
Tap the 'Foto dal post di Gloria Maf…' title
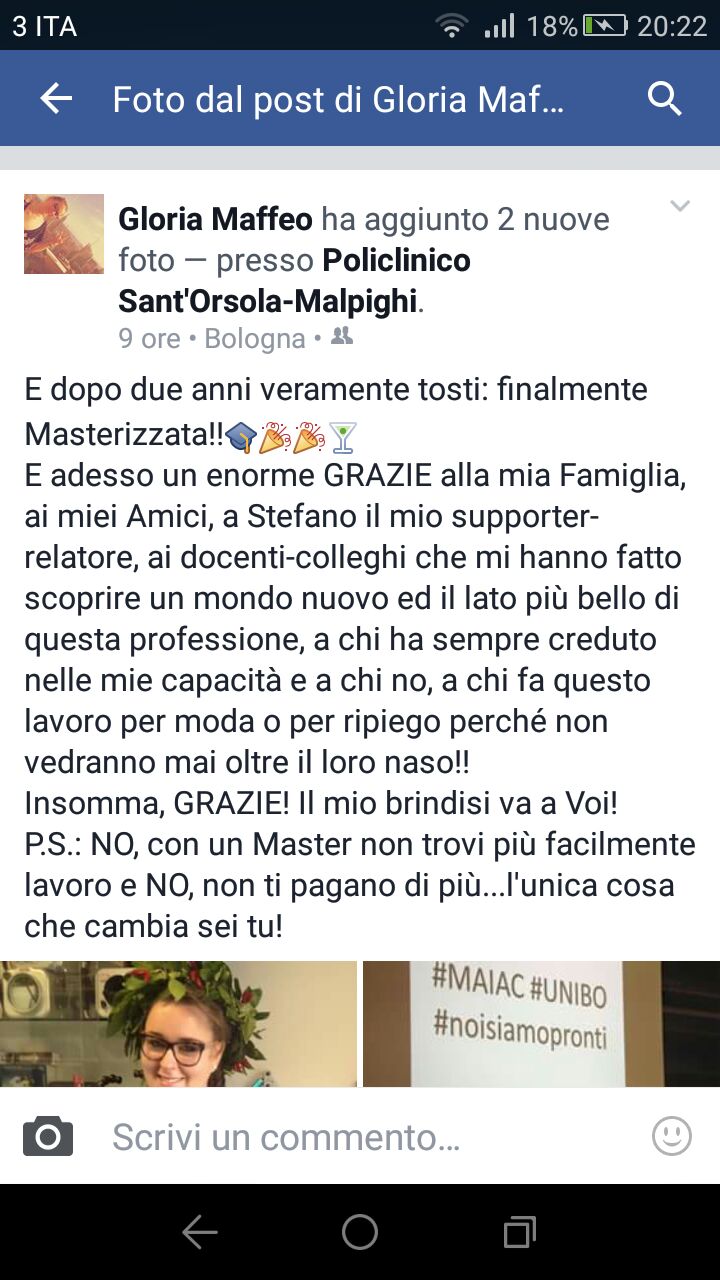click(339, 99)
